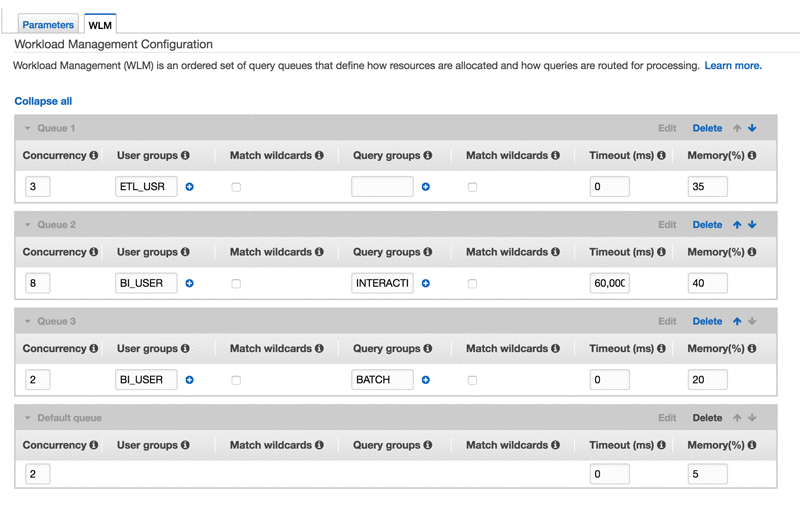This screenshot has height=511, width=800.
Task: Toggle user group wildcards for Queue 3
Action: click(236, 380)
